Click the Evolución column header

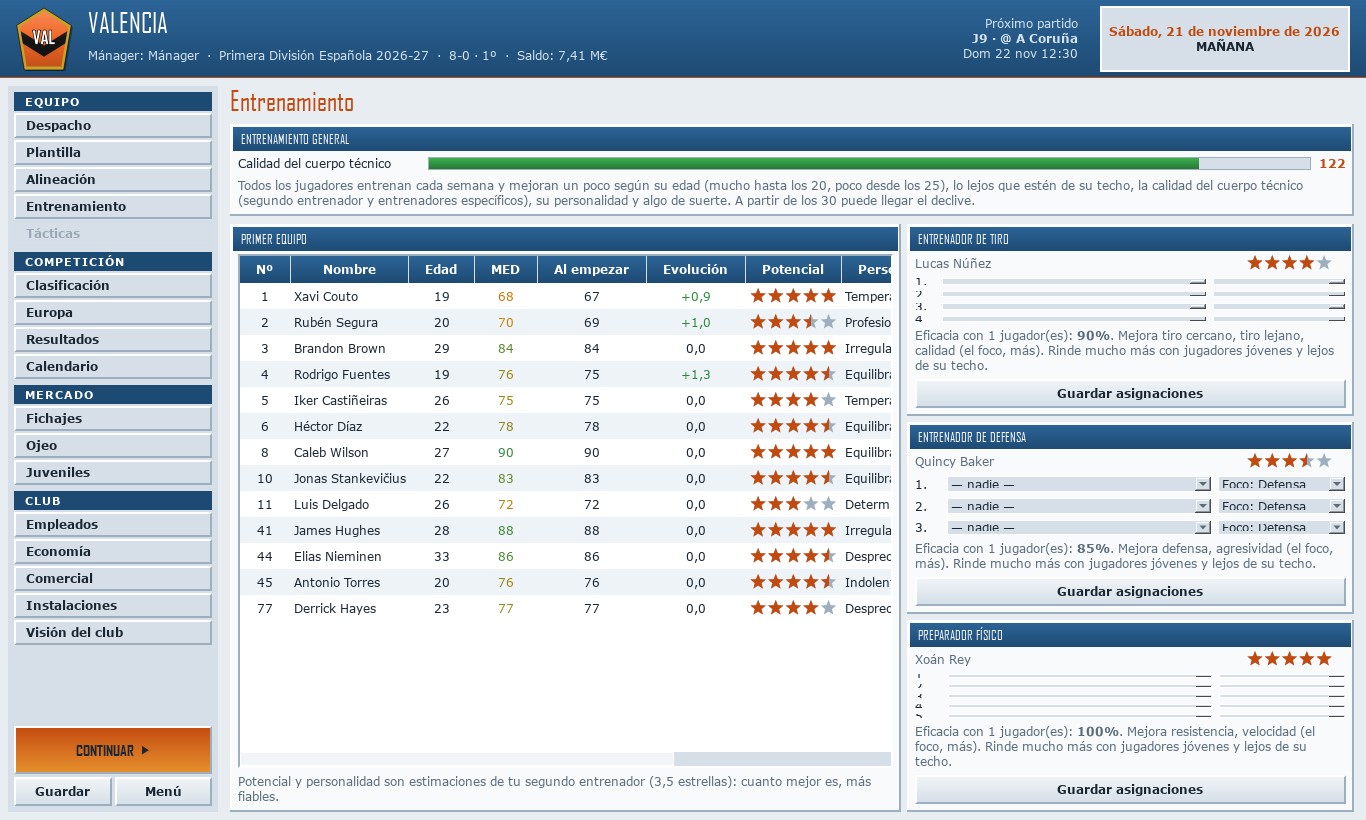[695, 269]
